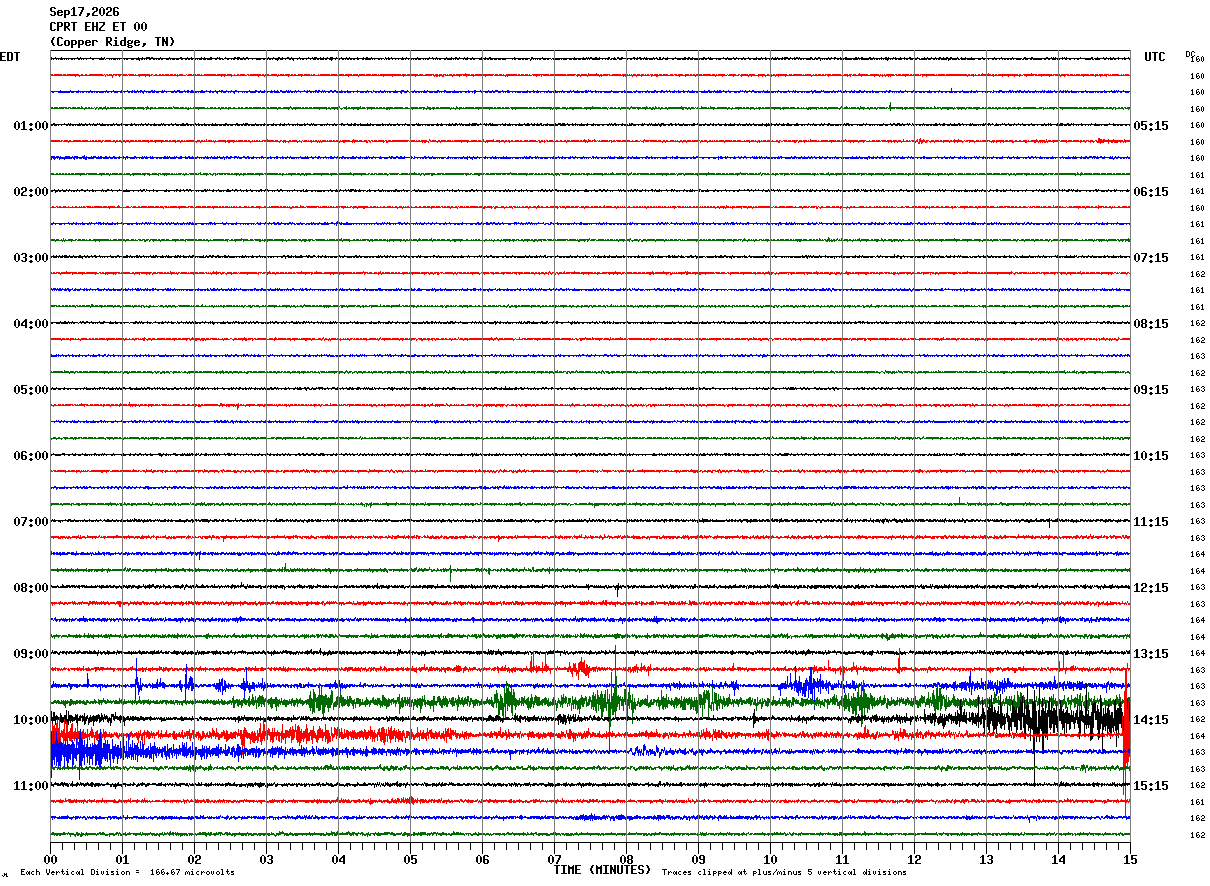The width and height of the screenshot is (1210, 886).
Task: Click the traces clipped footnote text
Action: tap(784, 872)
